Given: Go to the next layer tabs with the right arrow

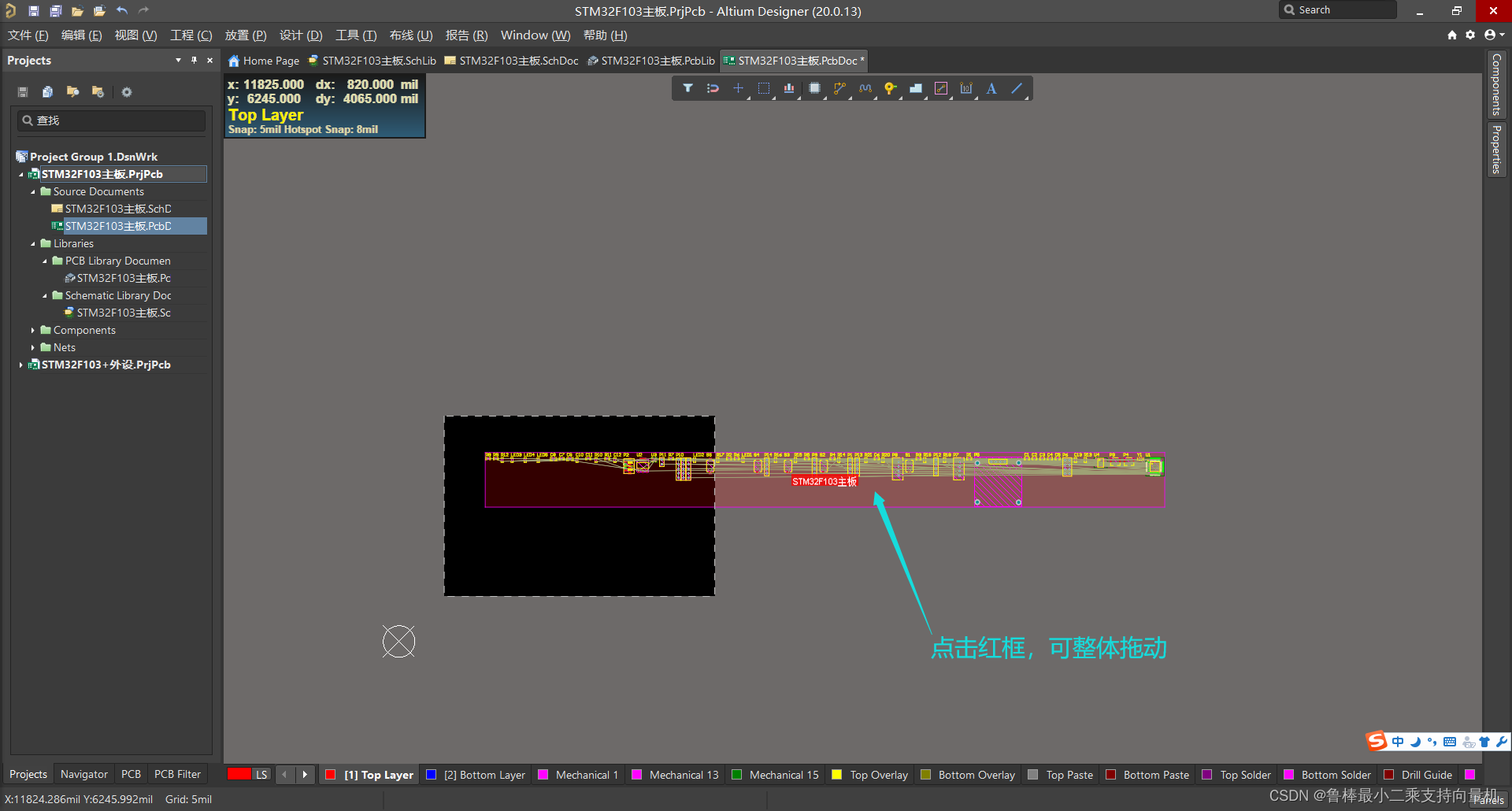Looking at the screenshot, I should (x=305, y=775).
